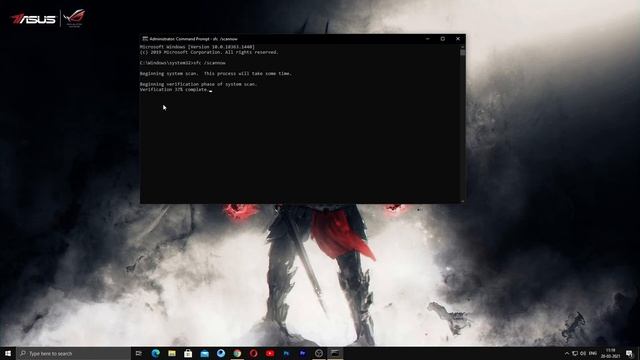Open the Command Prompt title bar system icon

pos(145,39)
